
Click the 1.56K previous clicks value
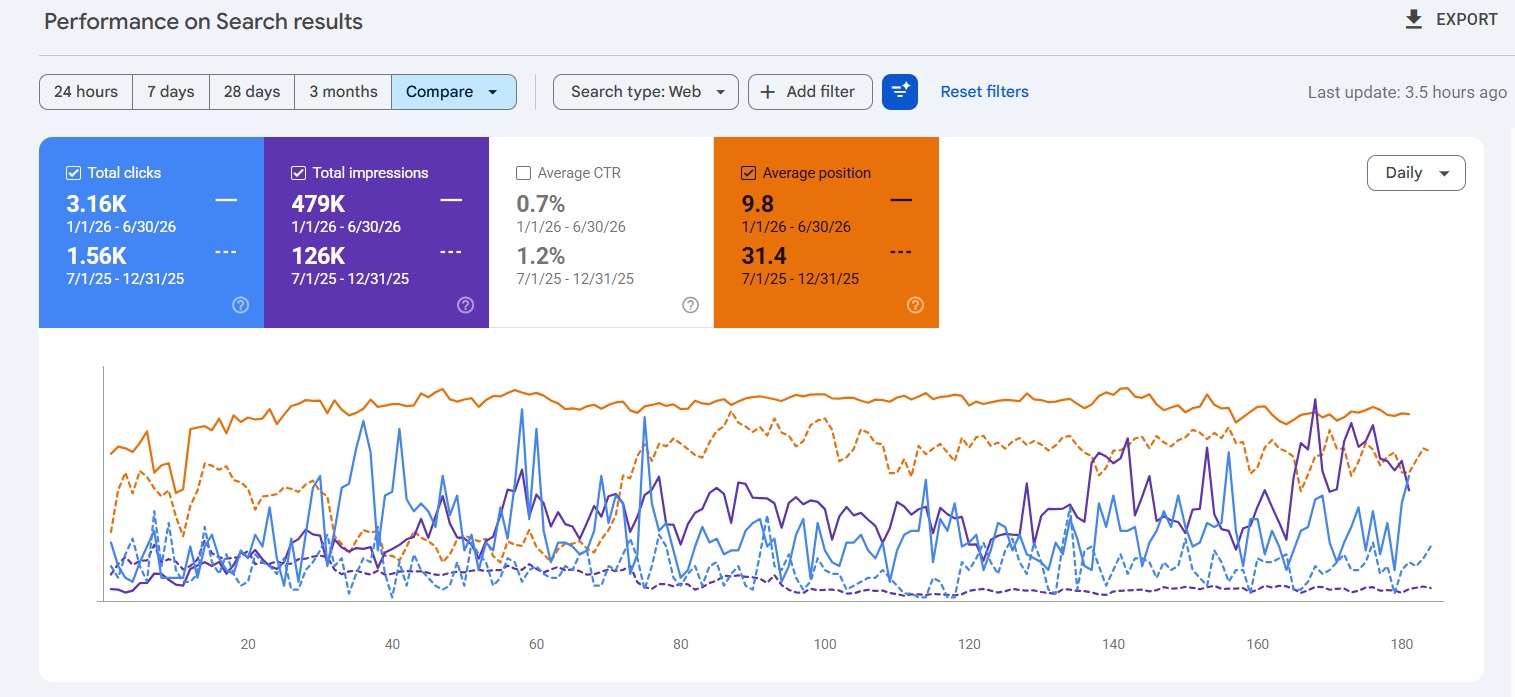pos(97,256)
